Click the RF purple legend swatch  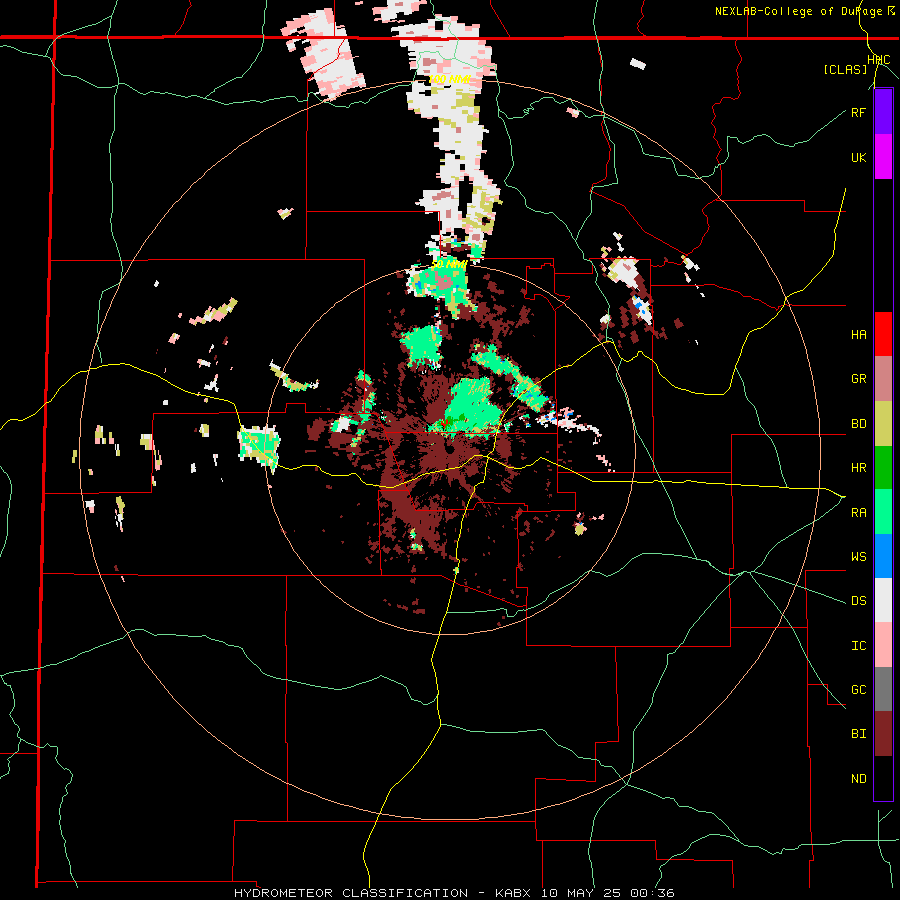(x=883, y=112)
